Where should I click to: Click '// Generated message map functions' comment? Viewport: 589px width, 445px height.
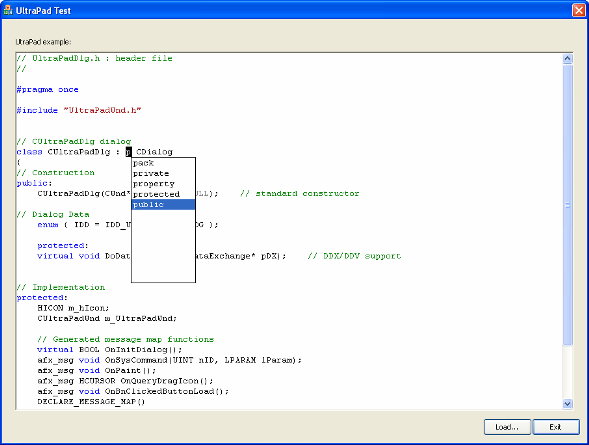(125, 339)
